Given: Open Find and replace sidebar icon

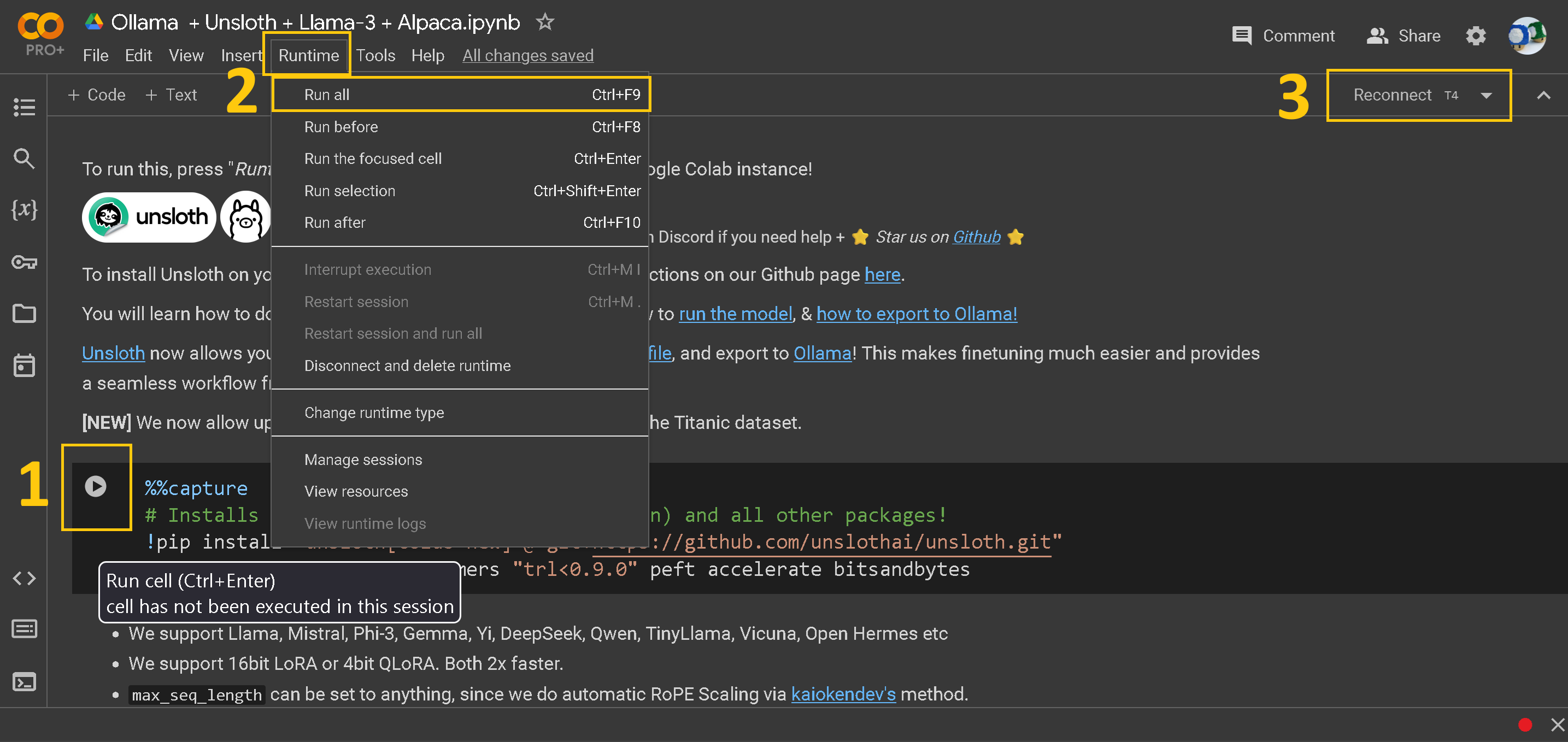Looking at the screenshot, I should pos(24,159).
